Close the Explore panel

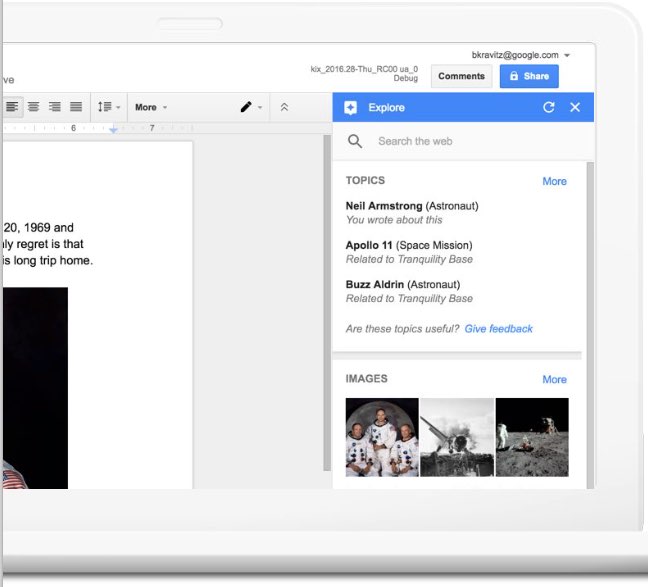[x=575, y=107]
